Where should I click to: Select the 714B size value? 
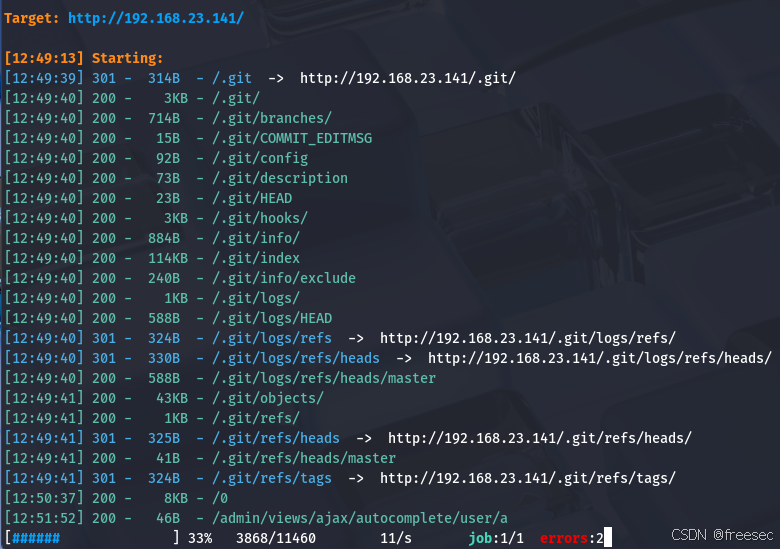[x=164, y=118]
